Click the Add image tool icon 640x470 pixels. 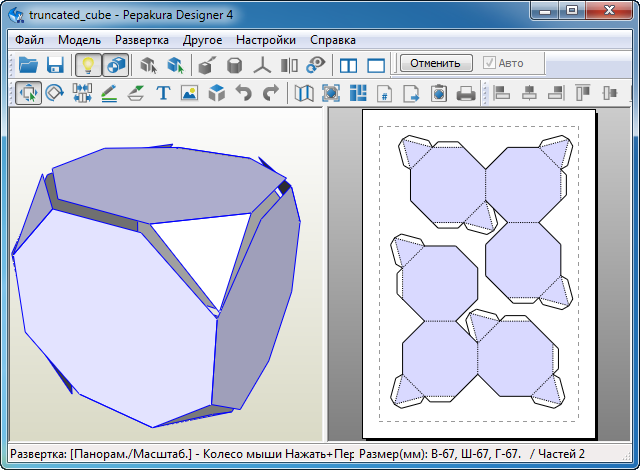[189, 94]
